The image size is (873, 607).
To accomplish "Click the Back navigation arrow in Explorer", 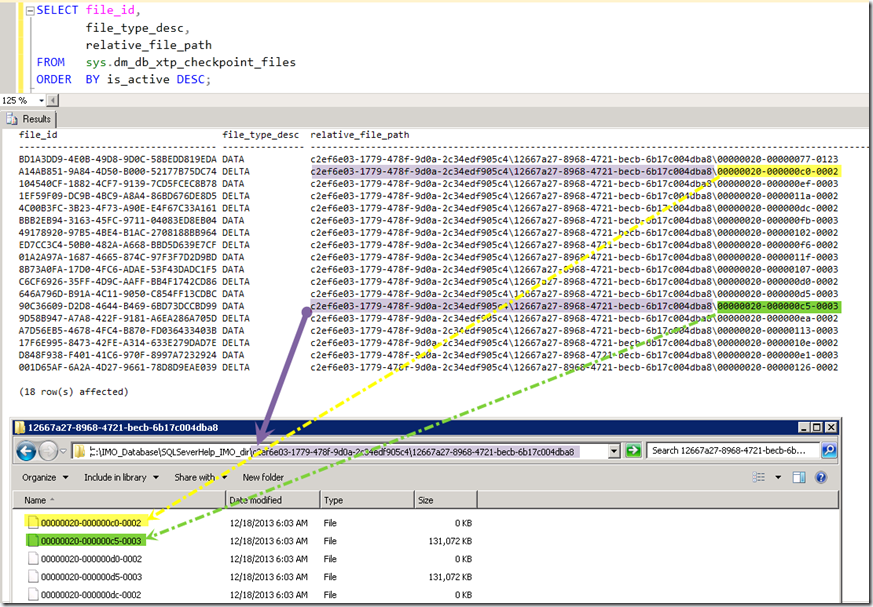I will click(27, 451).
